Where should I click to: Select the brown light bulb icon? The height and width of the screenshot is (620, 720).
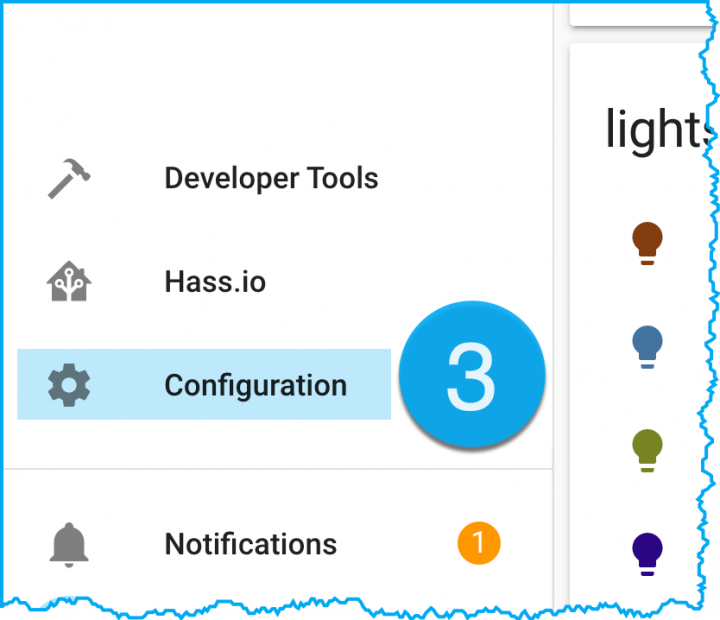(x=648, y=243)
